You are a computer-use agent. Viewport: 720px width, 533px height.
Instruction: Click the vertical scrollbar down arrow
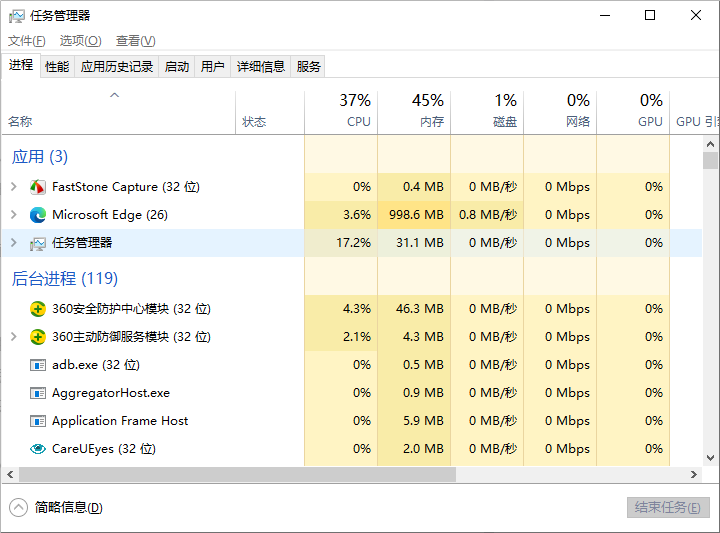pyautogui.click(x=710, y=458)
